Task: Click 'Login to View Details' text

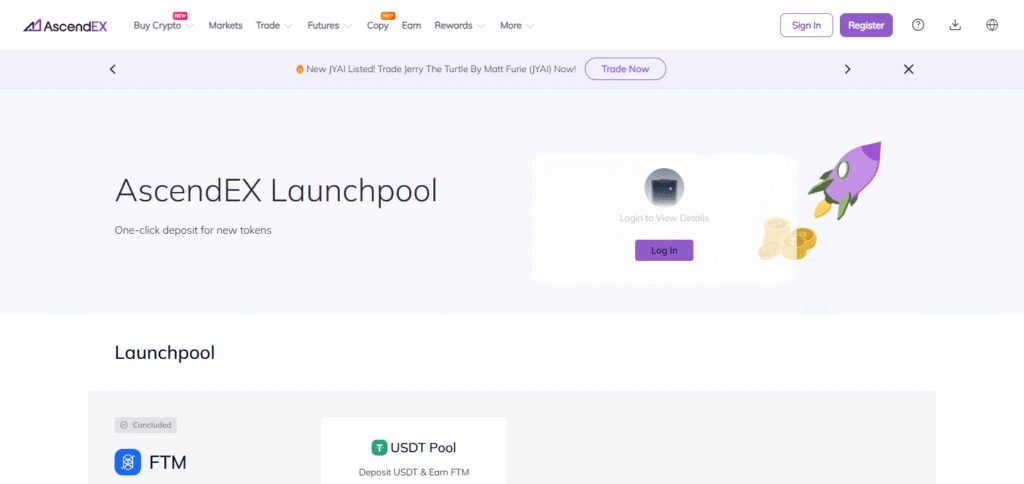Action: pos(664,218)
